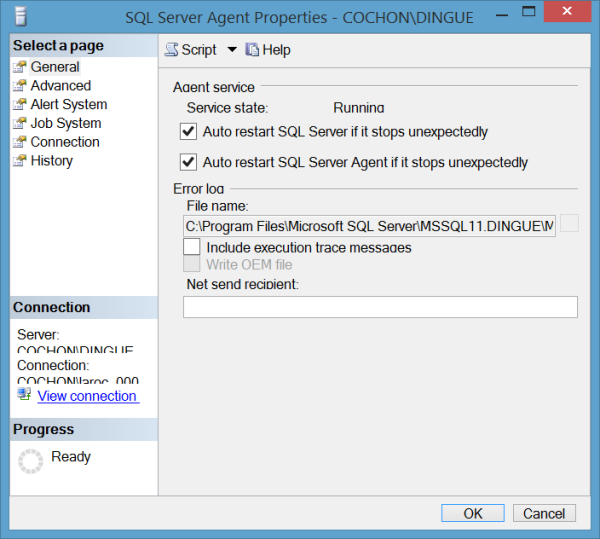Click the server icon in title bar
600x539 pixels.
coord(21,17)
